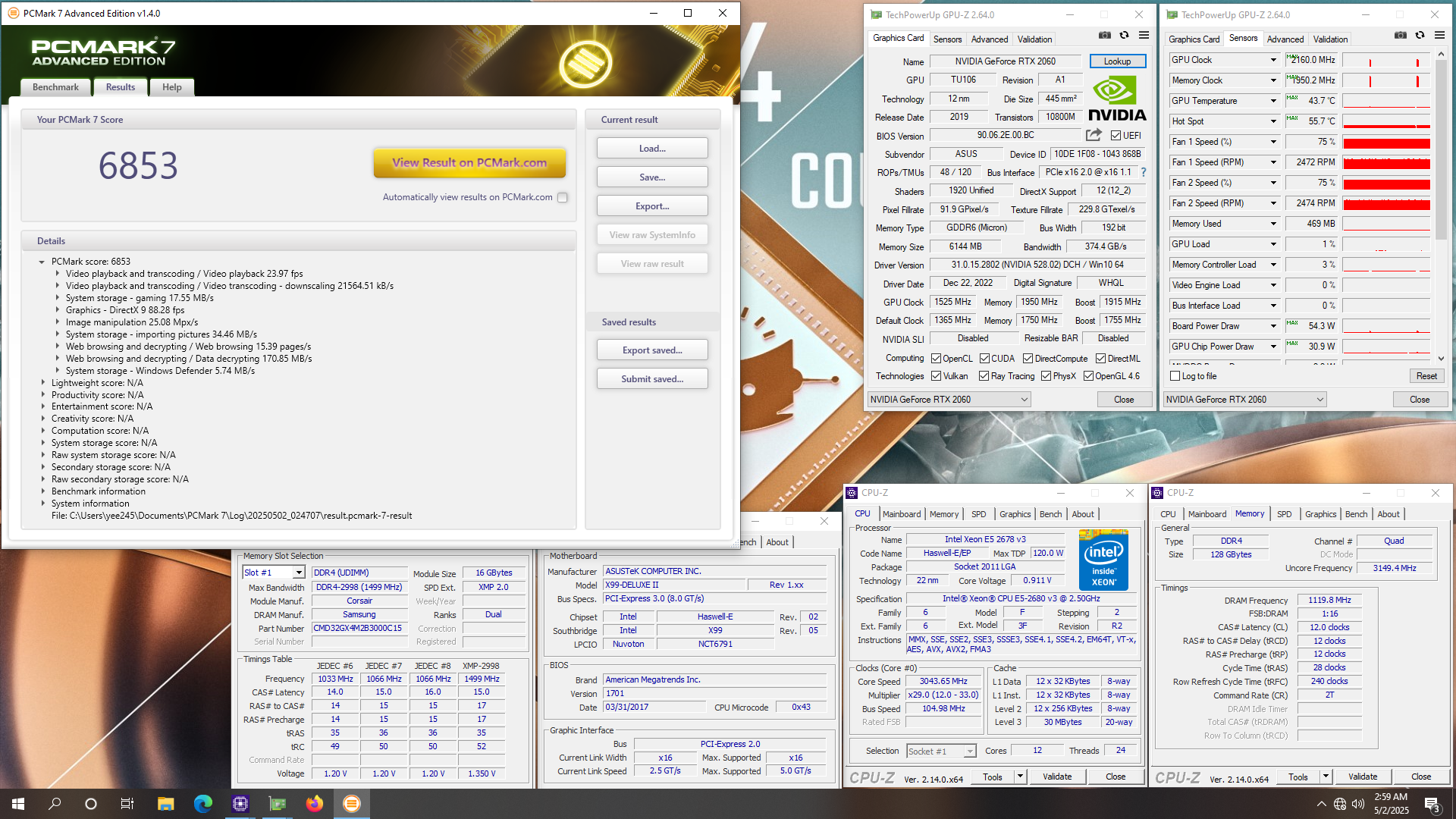Open the Help tab in PCMark 7

(x=172, y=87)
